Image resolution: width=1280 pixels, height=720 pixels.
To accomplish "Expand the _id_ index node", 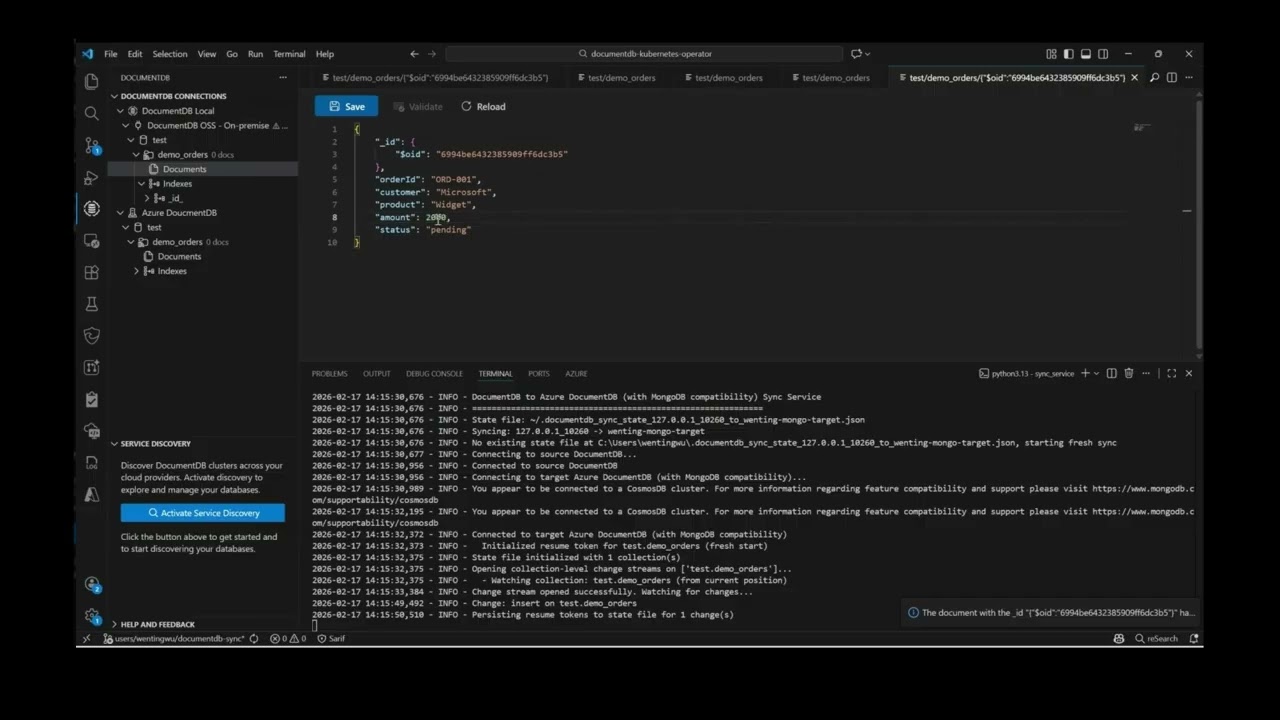I will point(147,198).
